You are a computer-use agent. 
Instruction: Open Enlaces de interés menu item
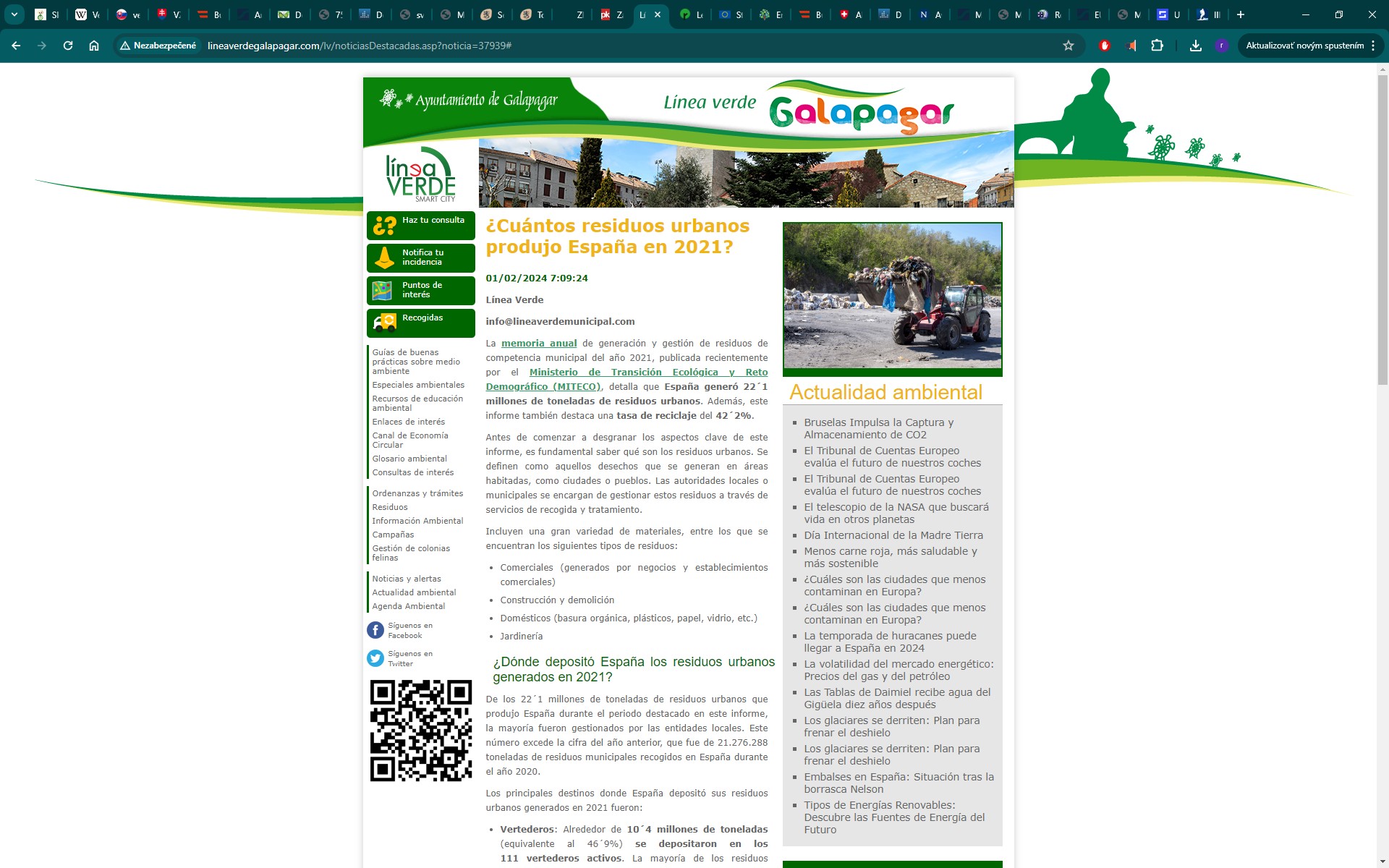click(x=409, y=422)
